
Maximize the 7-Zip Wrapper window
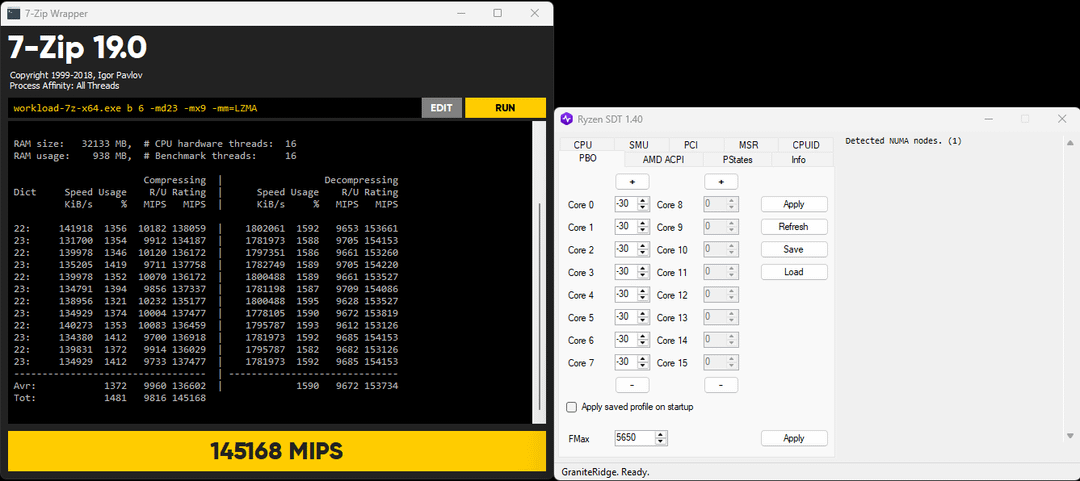point(497,13)
